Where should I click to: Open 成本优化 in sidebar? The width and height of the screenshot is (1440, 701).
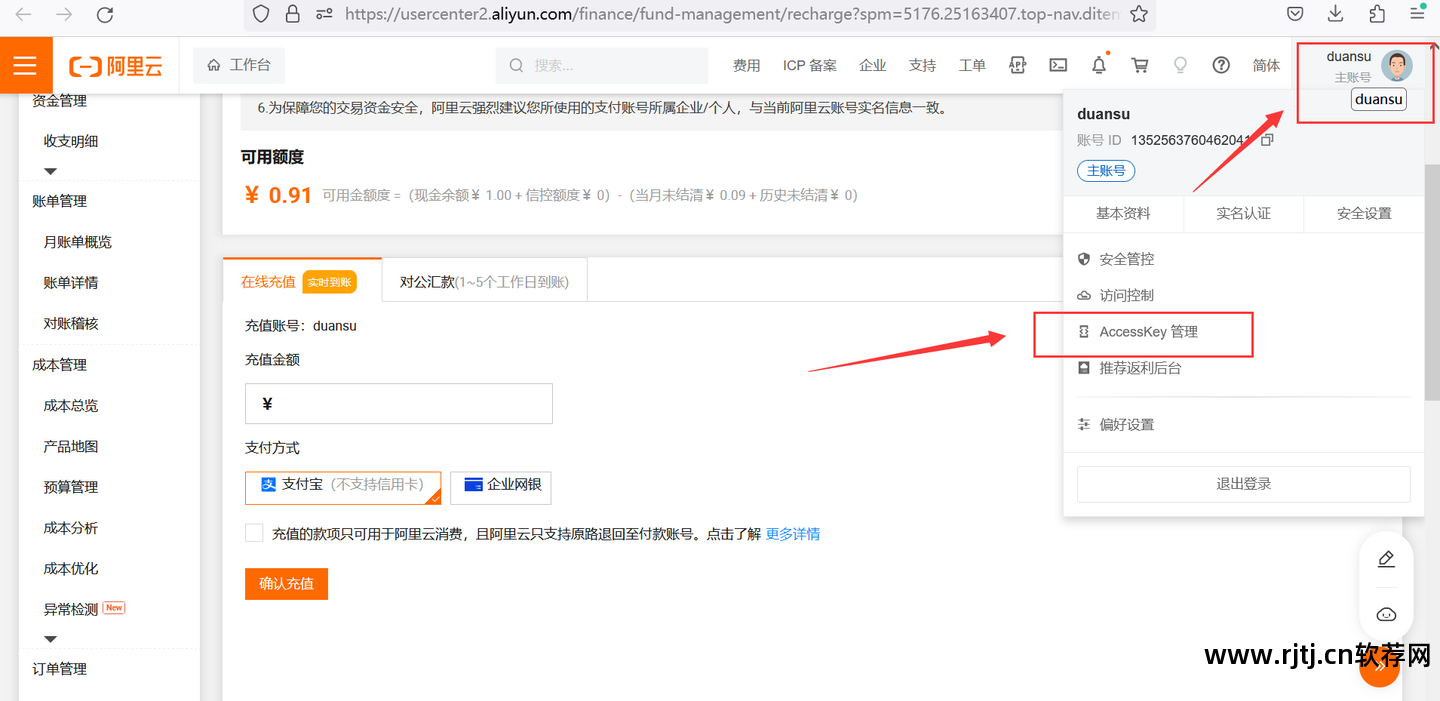tap(71, 569)
